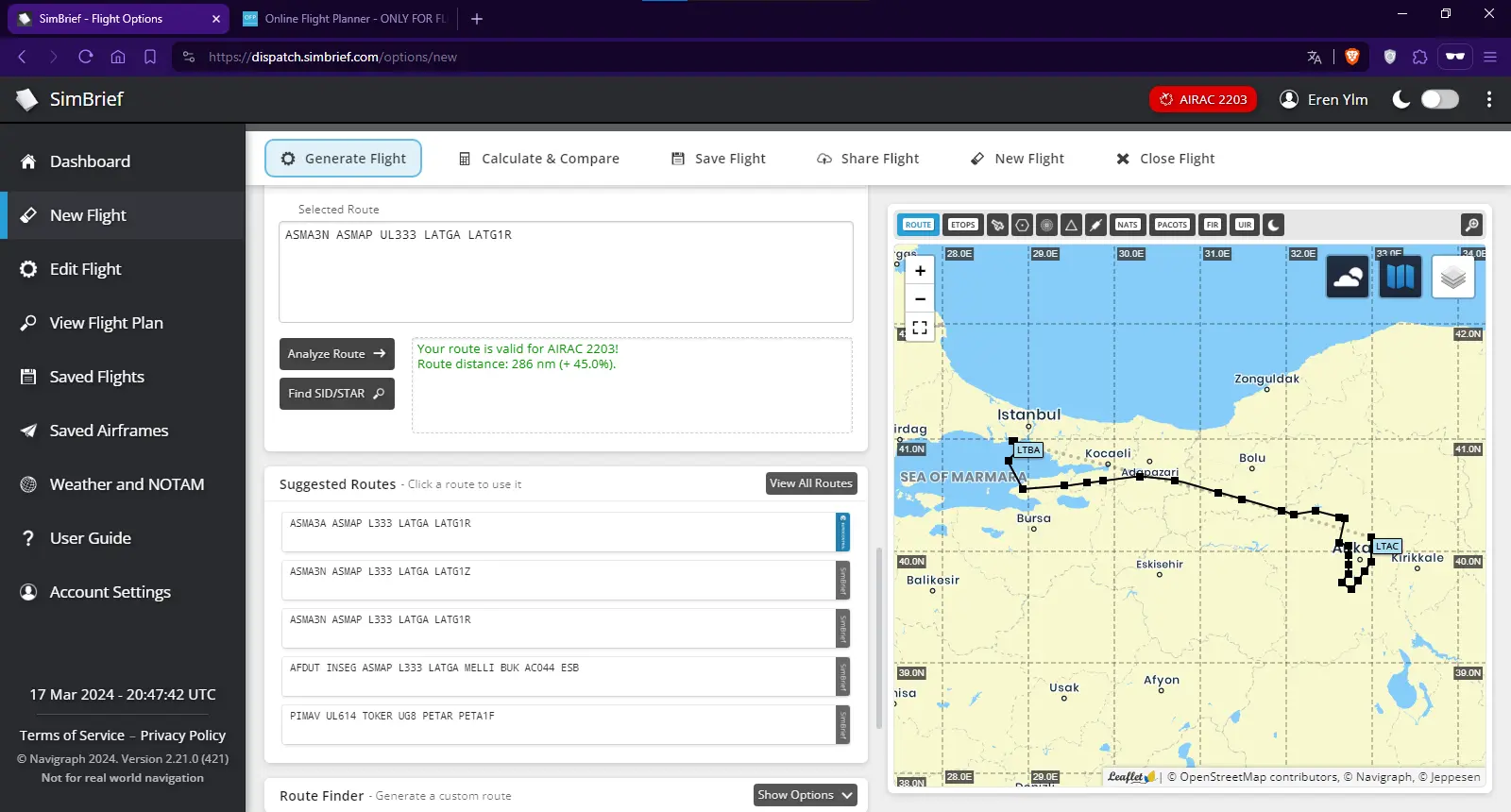This screenshot has width=1511, height=812.
Task: Toggle the airplane overlay icon in map toolbar
Action: point(997,225)
